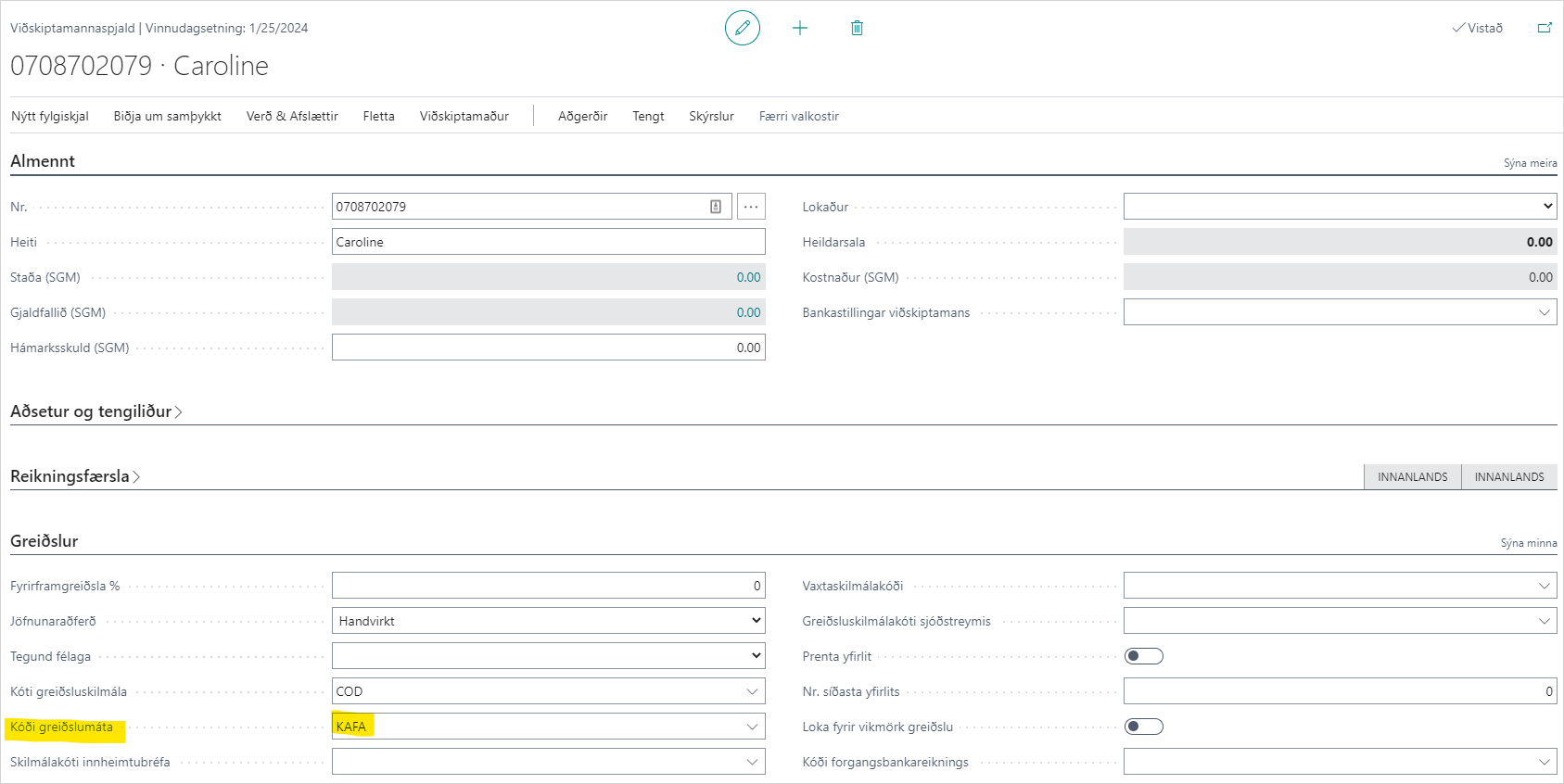Click the Vistað saved status indicator

coord(1478,28)
